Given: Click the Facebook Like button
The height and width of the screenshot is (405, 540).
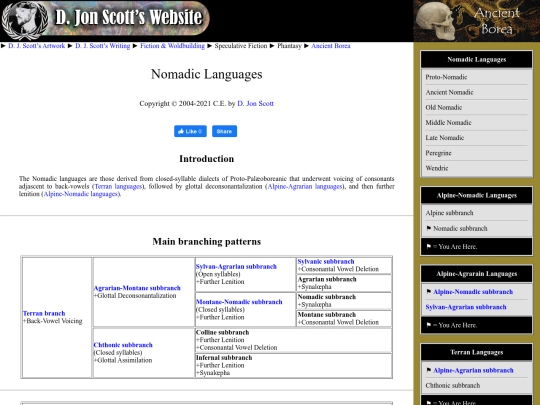Looking at the screenshot, I should (x=190, y=131).
